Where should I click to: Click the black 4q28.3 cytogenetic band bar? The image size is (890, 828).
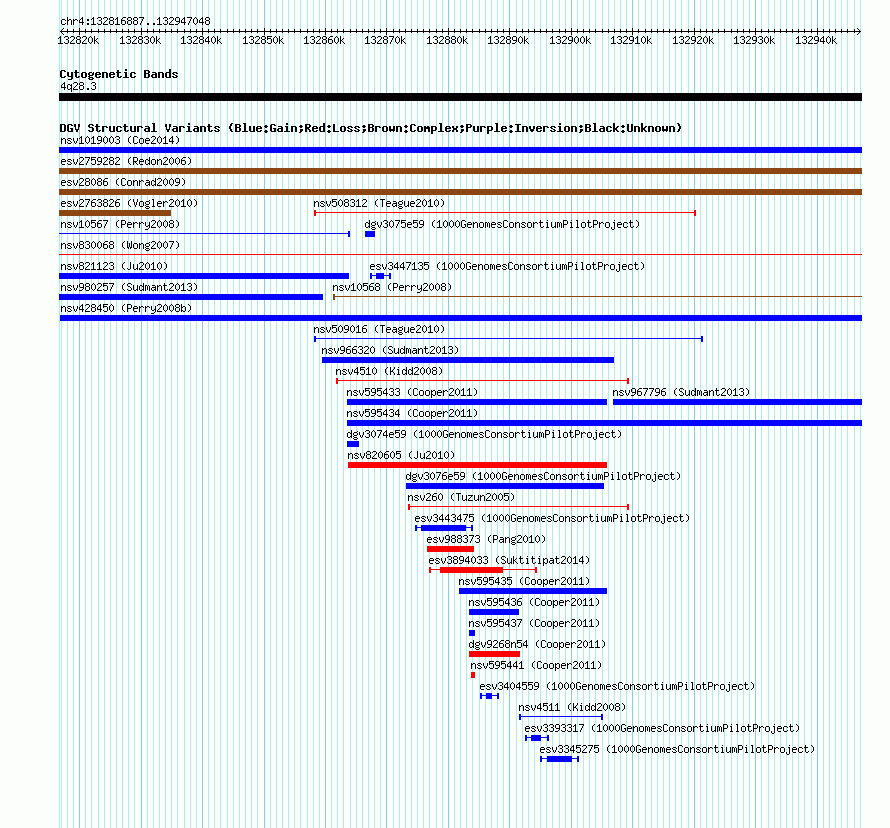click(x=460, y=97)
